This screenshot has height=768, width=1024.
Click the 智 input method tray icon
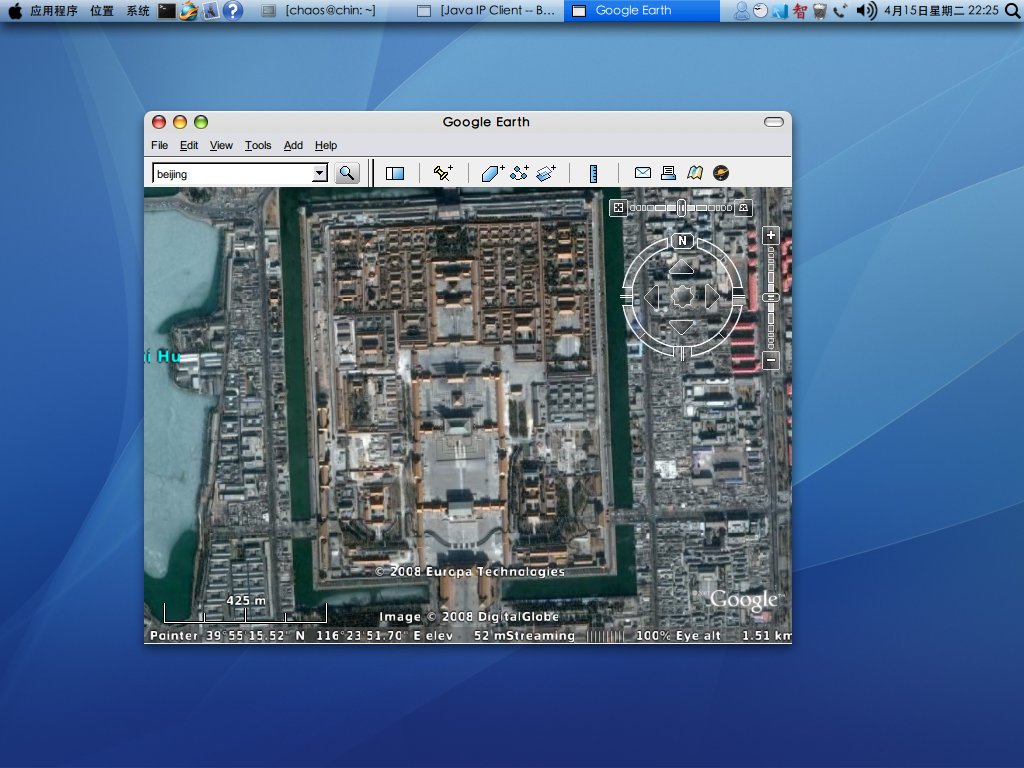pyautogui.click(x=799, y=10)
